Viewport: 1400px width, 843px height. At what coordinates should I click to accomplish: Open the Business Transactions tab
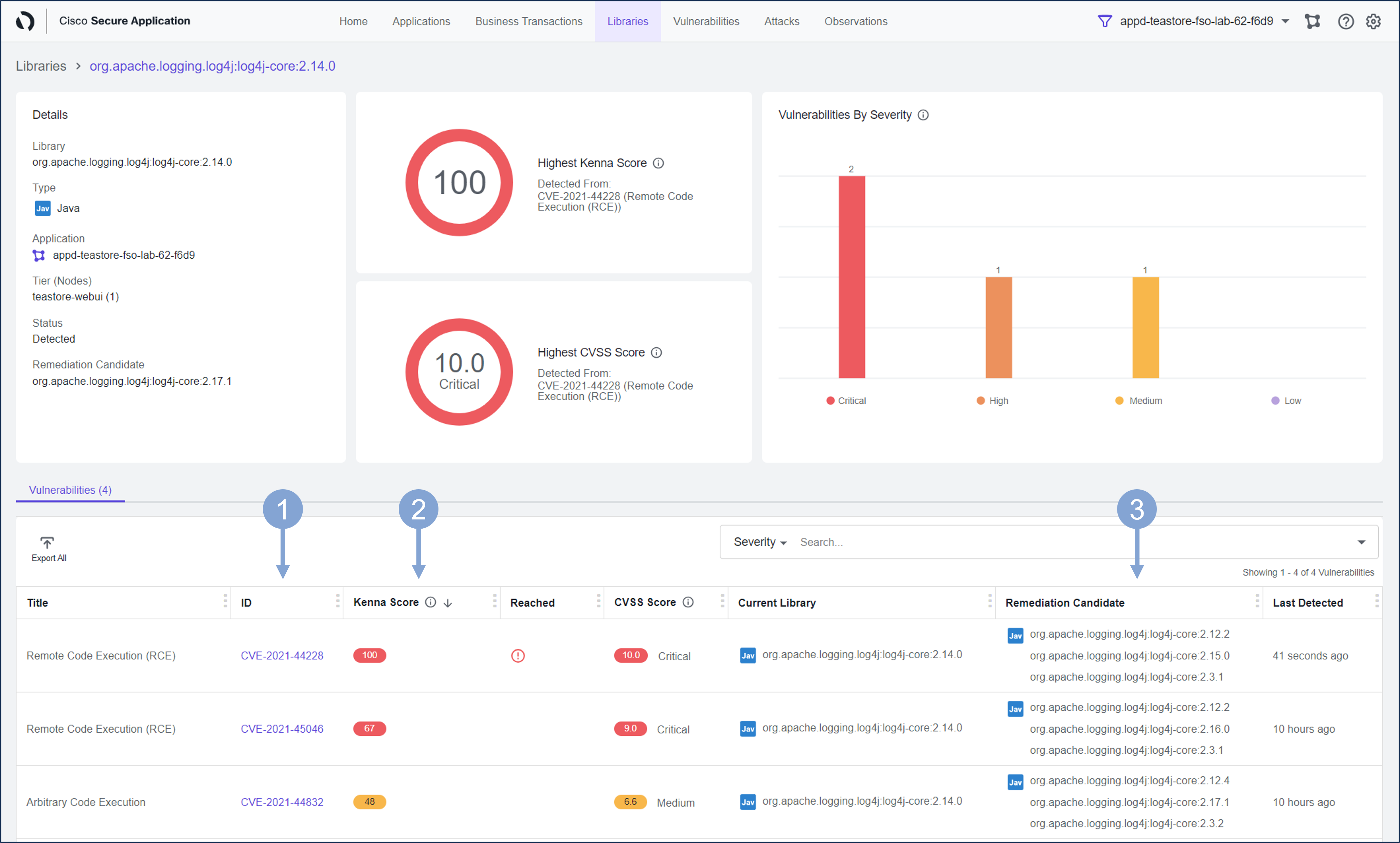pos(528,21)
